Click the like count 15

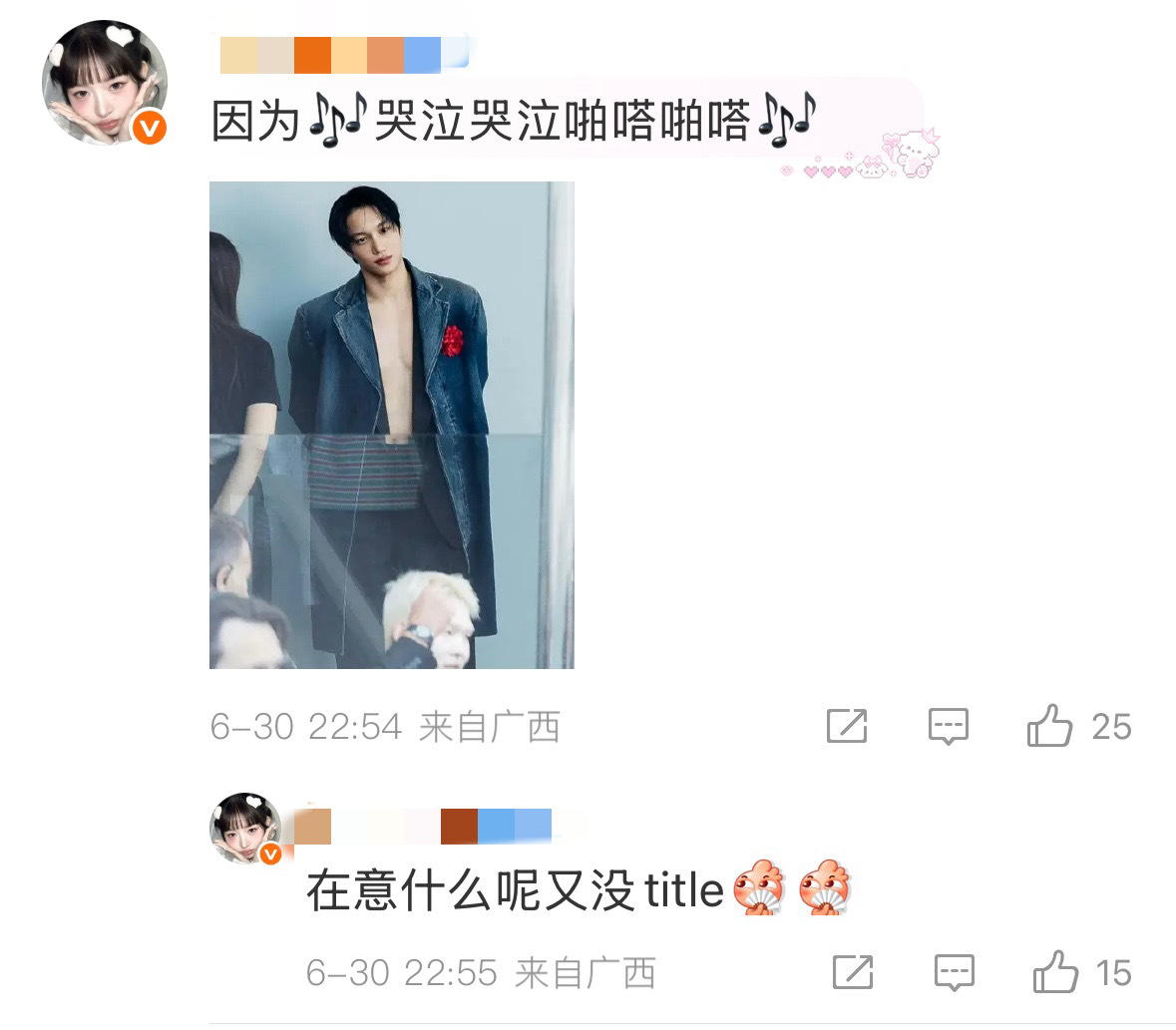(1113, 973)
